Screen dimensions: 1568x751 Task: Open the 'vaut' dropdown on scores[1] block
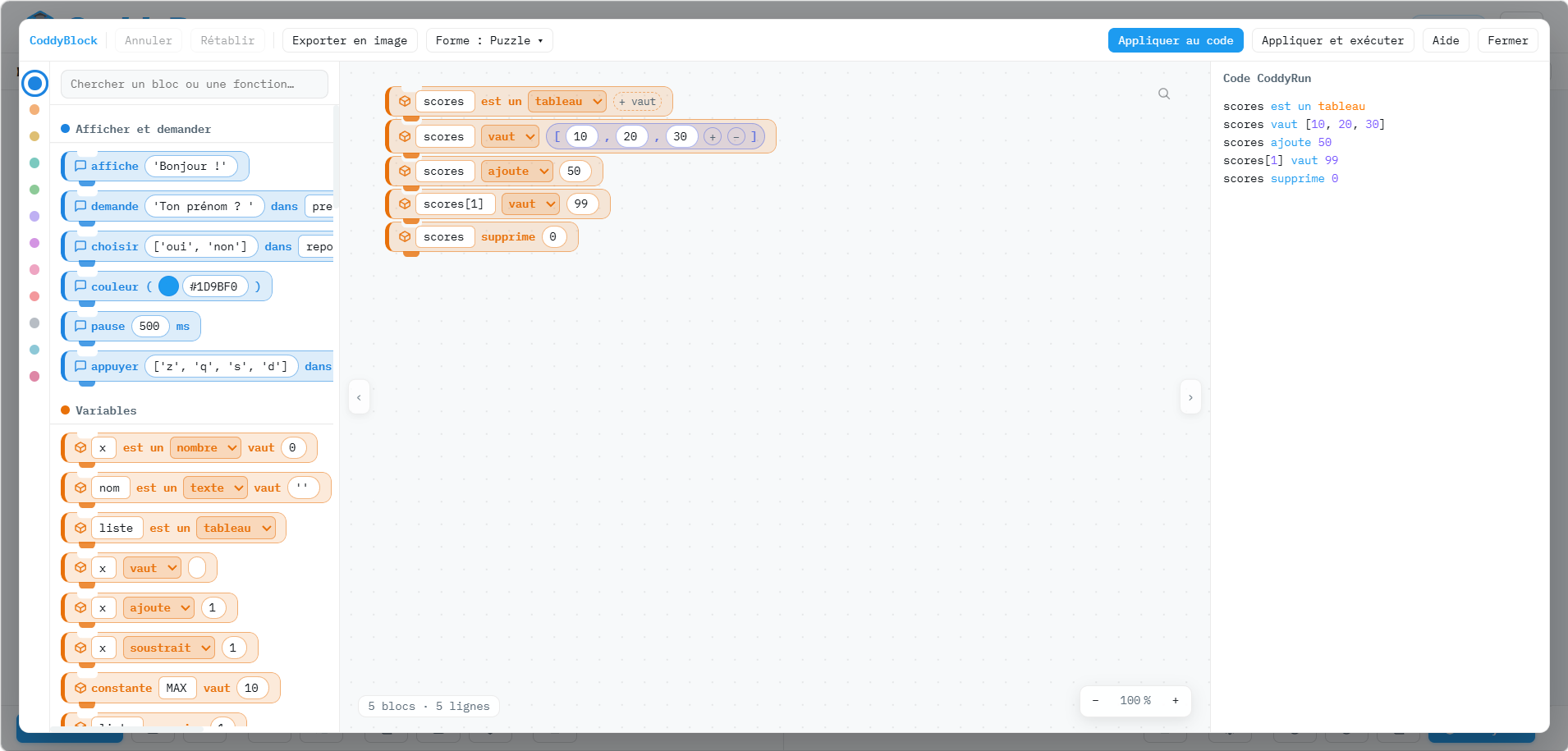click(530, 204)
